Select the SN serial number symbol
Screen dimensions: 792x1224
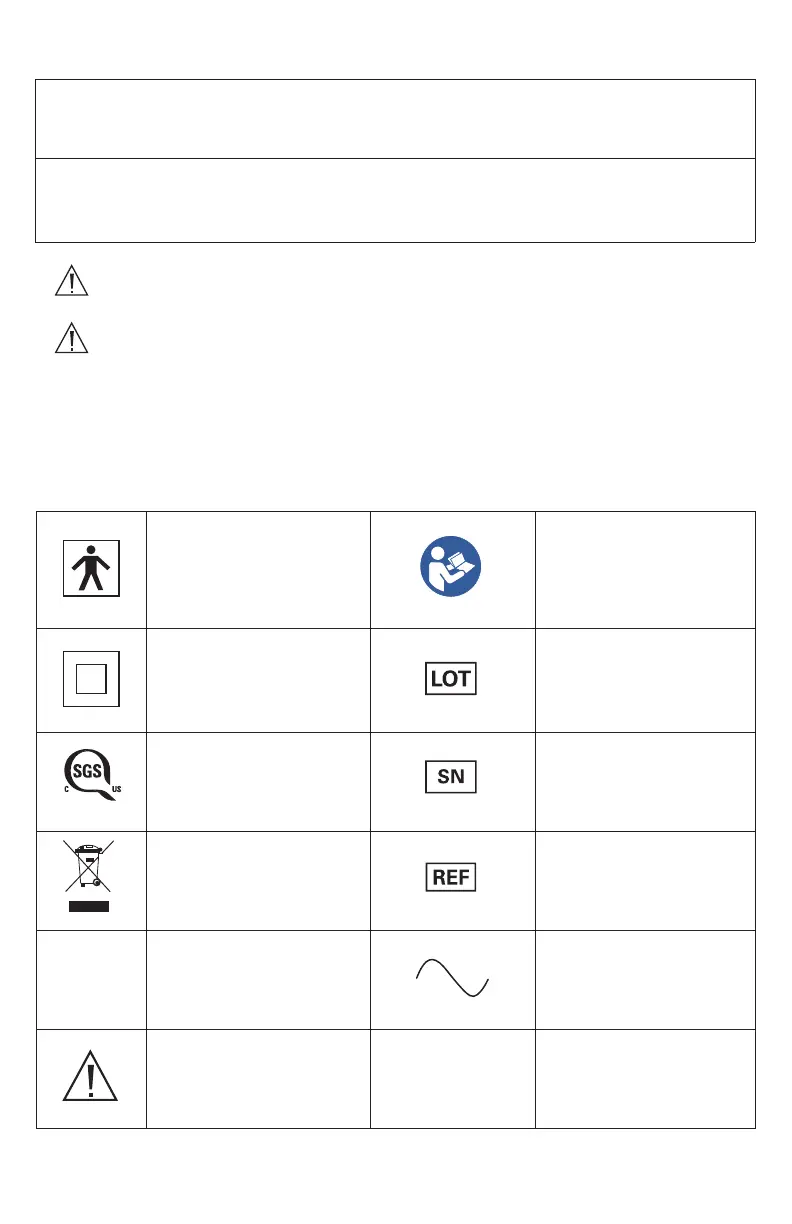click(x=449, y=778)
